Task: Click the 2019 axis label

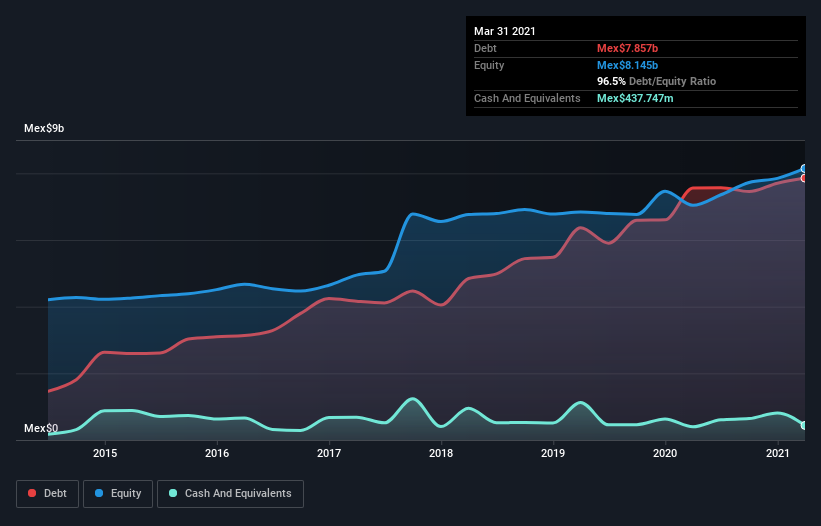Action: [x=553, y=453]
